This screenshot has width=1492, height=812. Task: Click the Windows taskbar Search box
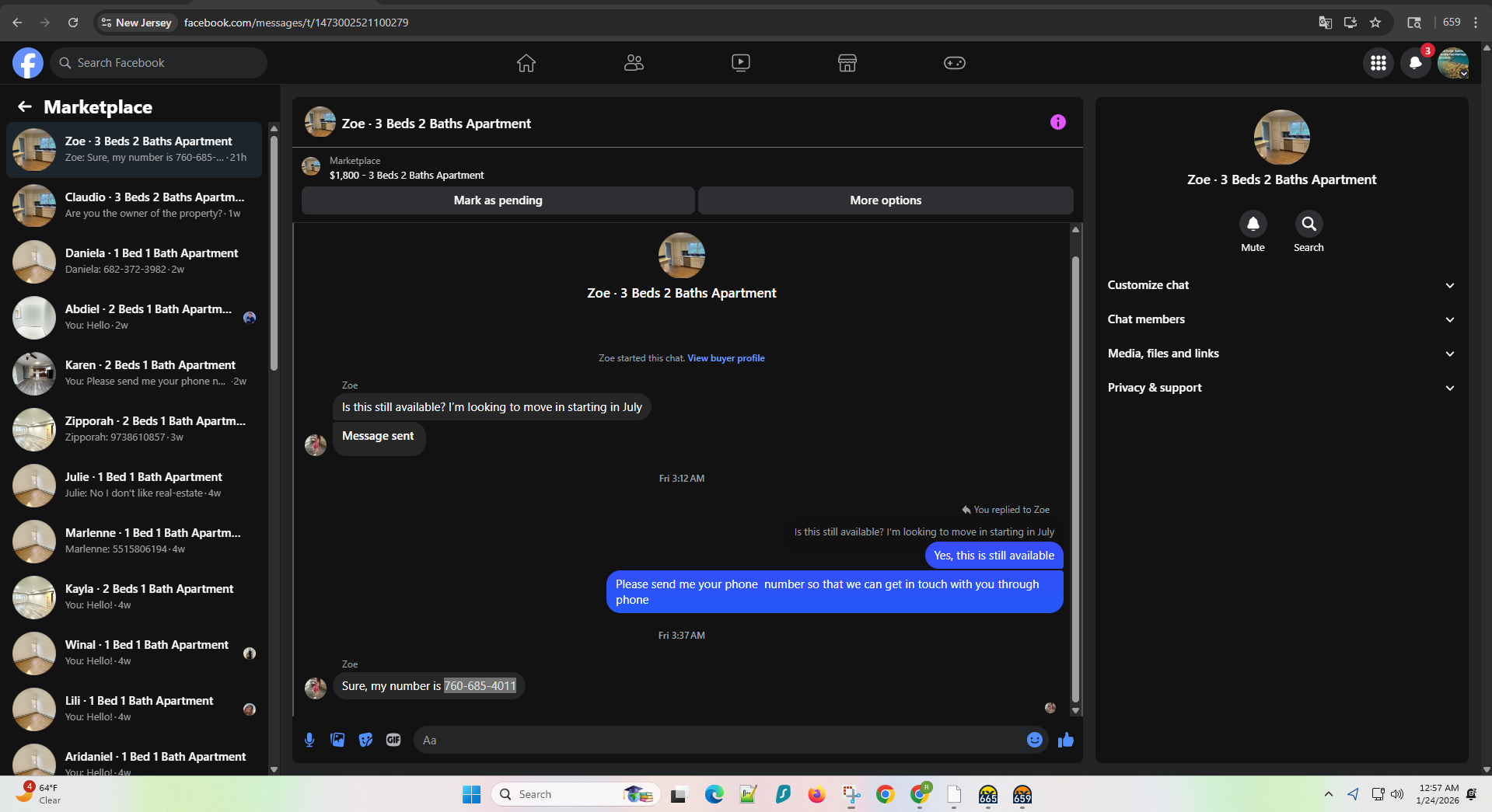tap(575, 794)
